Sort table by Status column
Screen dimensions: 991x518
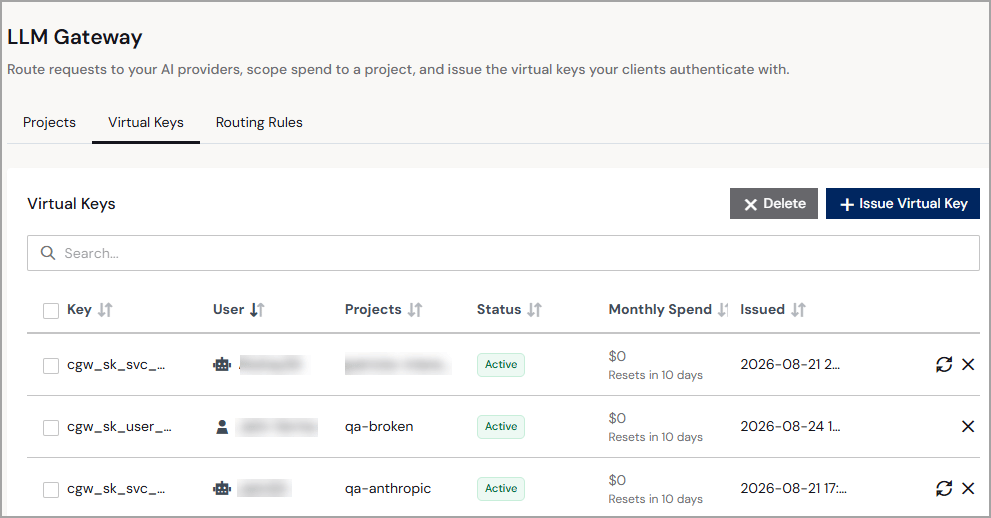pyautogui.click(x=535, y=310)
